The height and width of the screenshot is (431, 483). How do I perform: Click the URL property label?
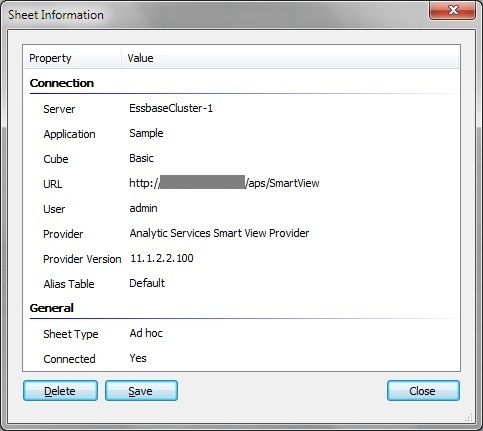tap(53, 184)
